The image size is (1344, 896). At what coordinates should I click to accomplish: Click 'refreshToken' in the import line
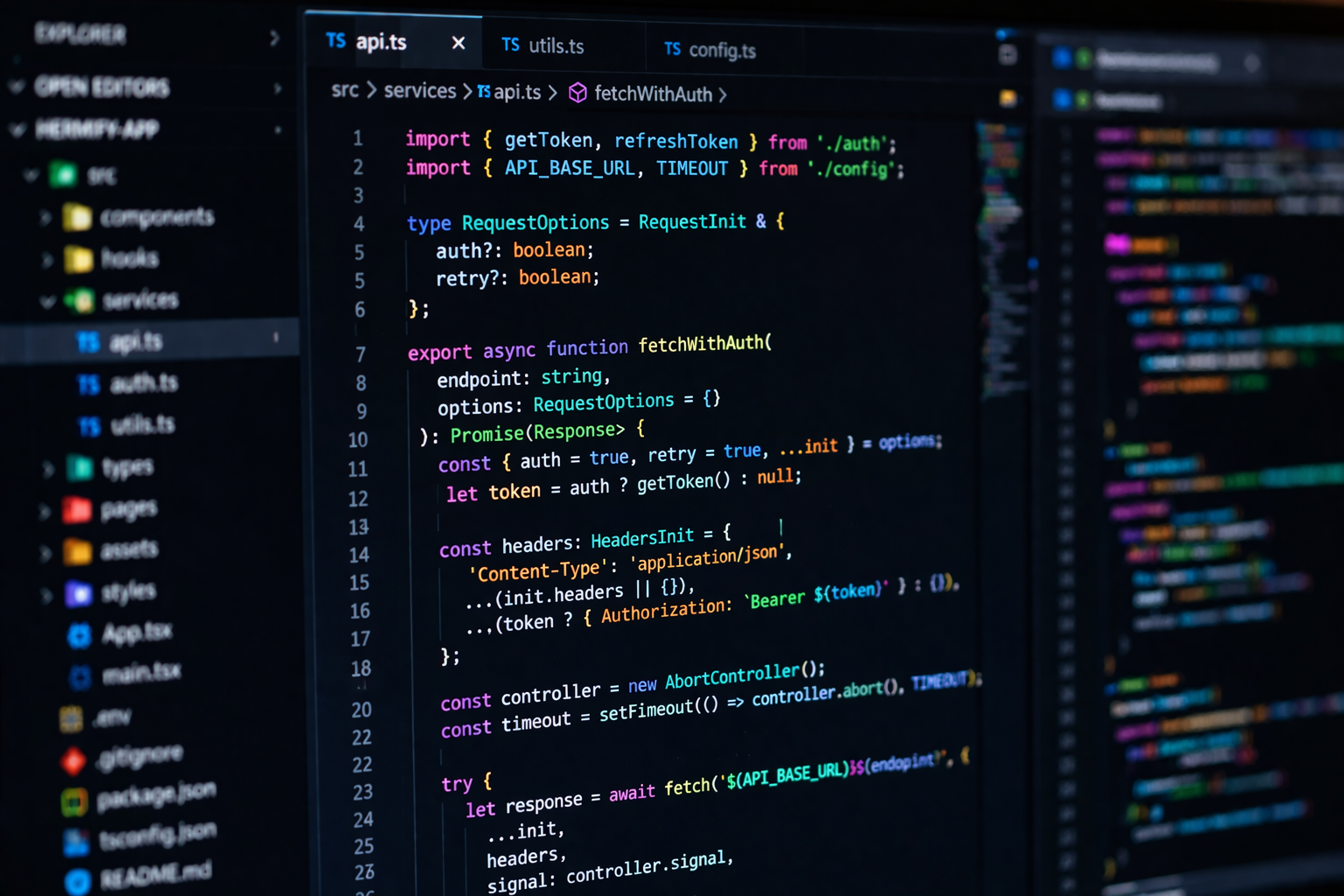675,141
